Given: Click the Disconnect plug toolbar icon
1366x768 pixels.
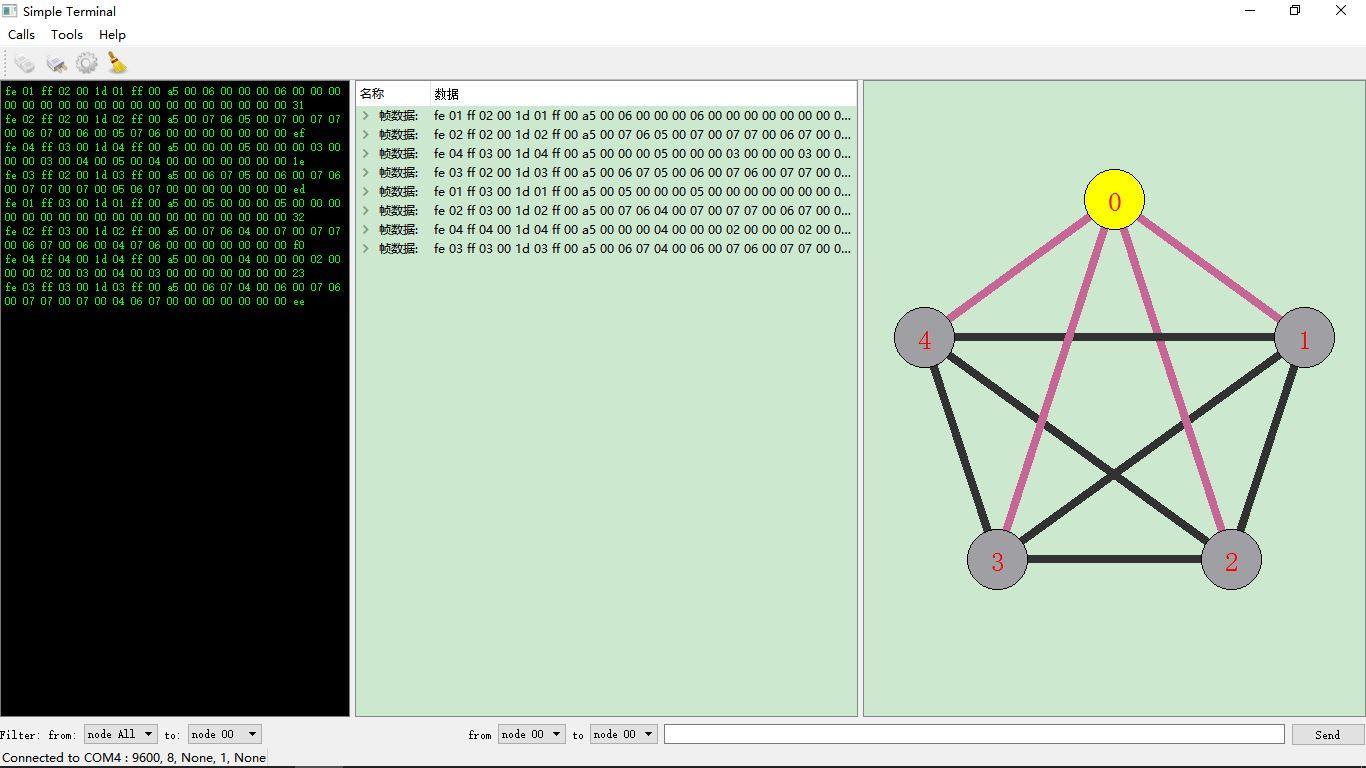Looking at the screenshot, I should coord(56,63).
